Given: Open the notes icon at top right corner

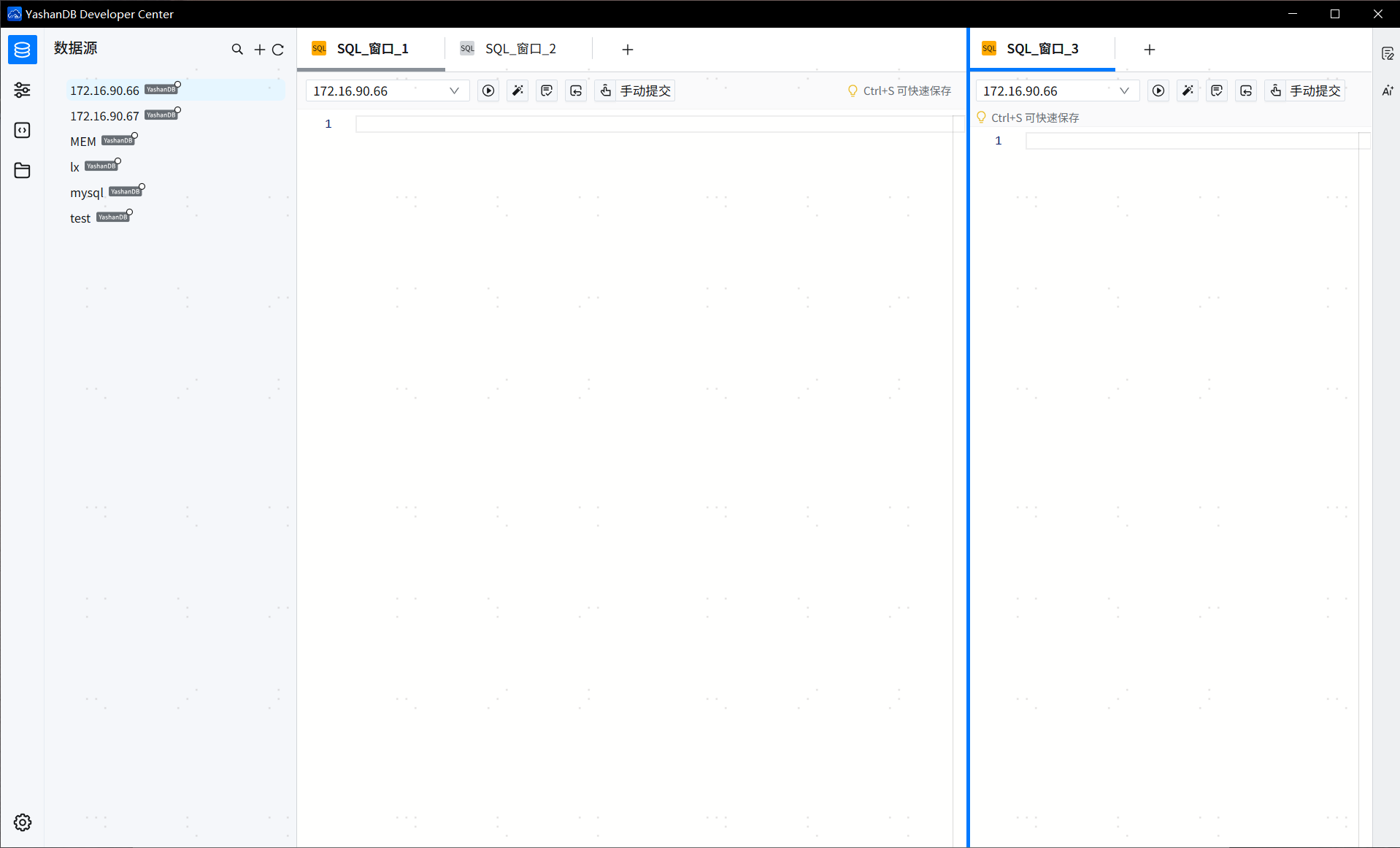Looking at the screenshot, I should (1388, 53).
